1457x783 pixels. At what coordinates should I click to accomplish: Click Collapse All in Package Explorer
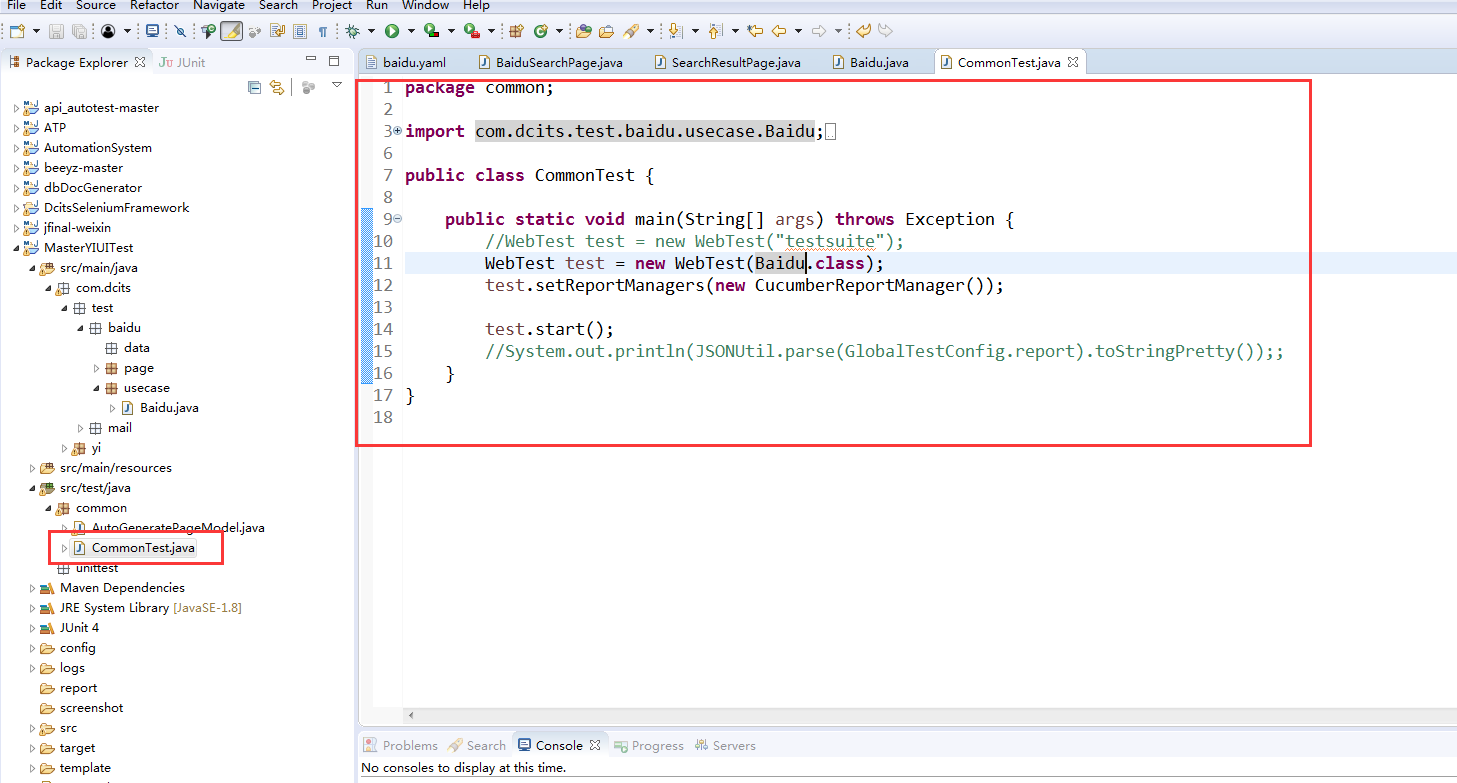click(254, 87)
